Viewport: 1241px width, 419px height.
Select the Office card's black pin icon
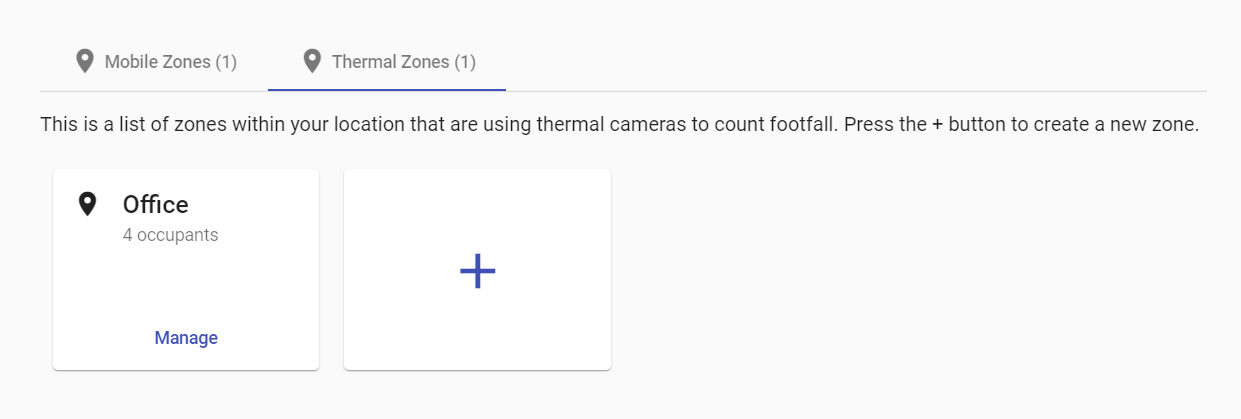(88, 204)
